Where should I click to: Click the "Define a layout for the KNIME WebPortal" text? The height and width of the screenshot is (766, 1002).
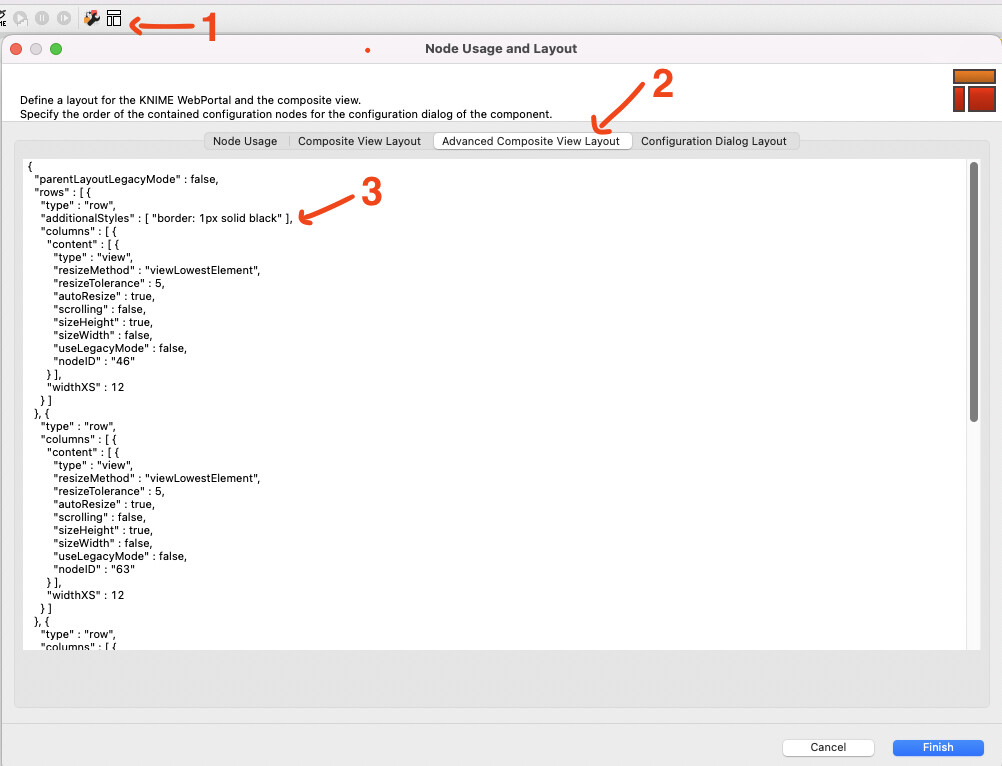point(190,100)
